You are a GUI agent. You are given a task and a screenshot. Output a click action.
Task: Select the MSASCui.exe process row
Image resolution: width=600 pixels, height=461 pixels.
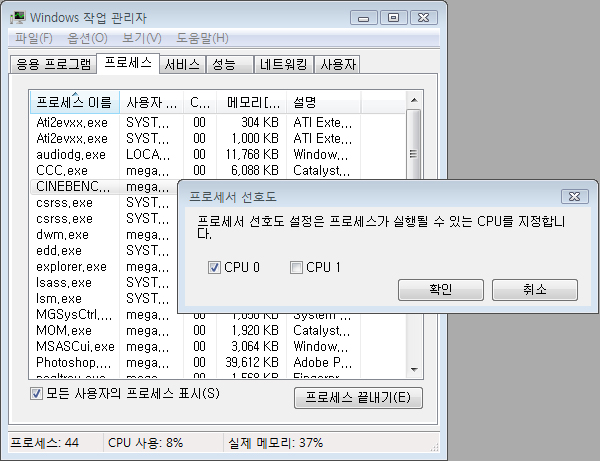[x=217, y=347]
